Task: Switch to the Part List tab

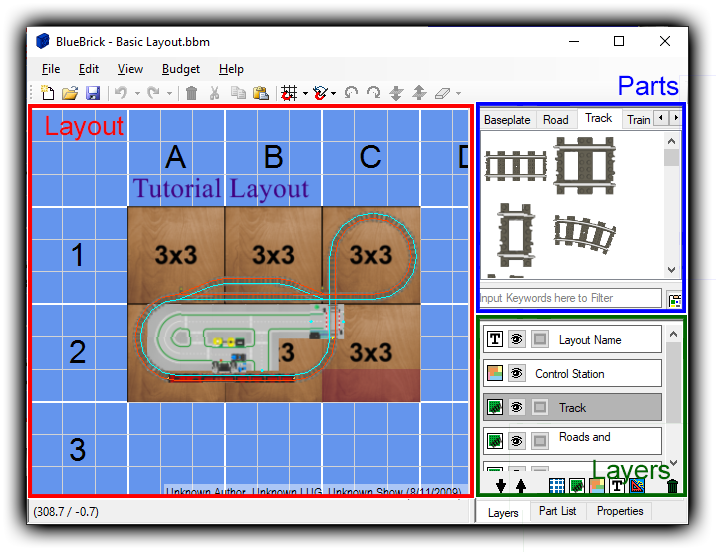Action: click(558, 511)
